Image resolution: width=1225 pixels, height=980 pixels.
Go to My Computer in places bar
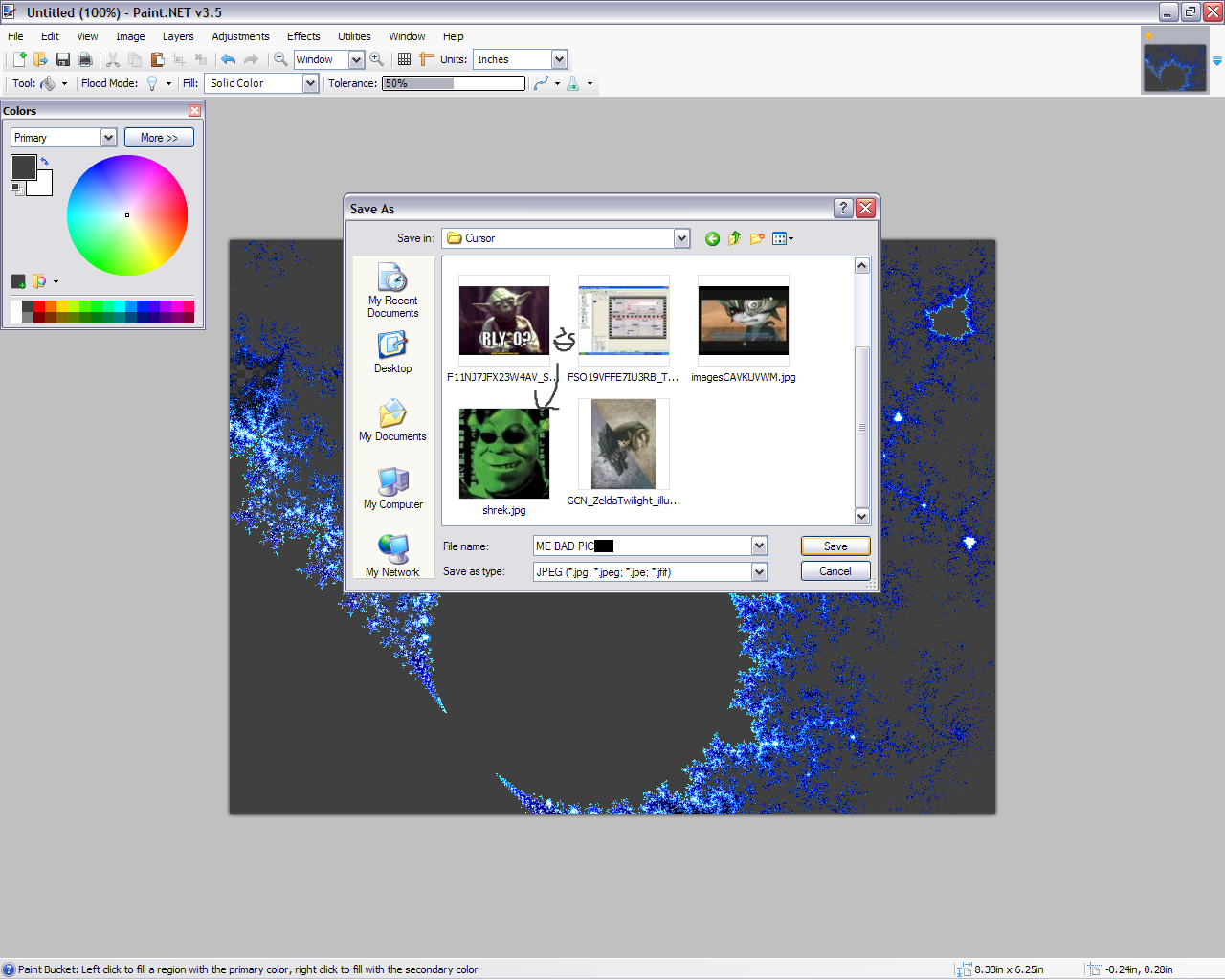(x=393, y=488)
